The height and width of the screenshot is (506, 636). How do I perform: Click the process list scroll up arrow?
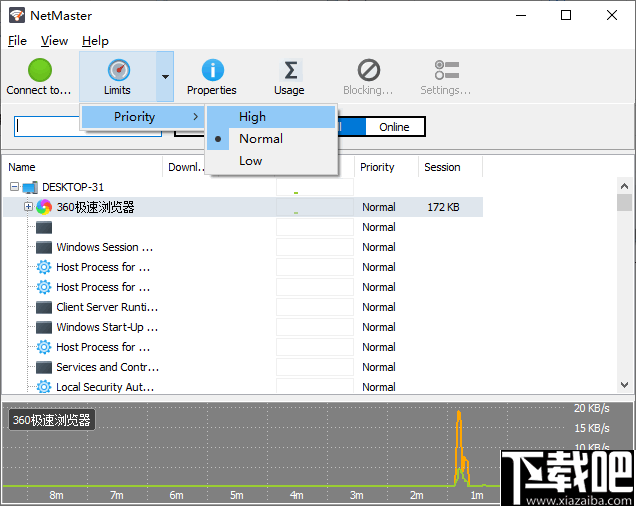click(624, 186)
